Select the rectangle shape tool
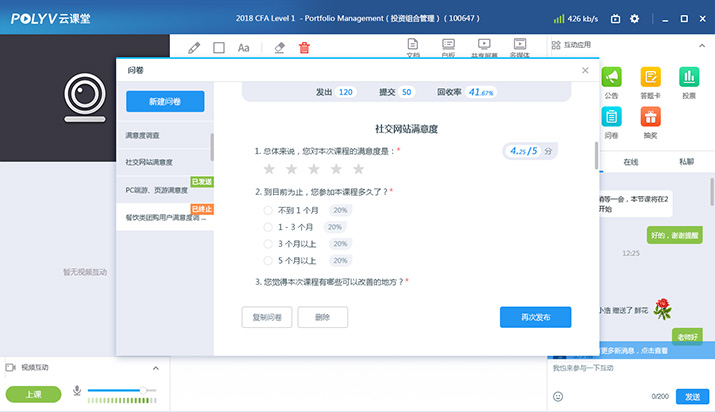Screen dimensions: 715x412 click(219, 47)
